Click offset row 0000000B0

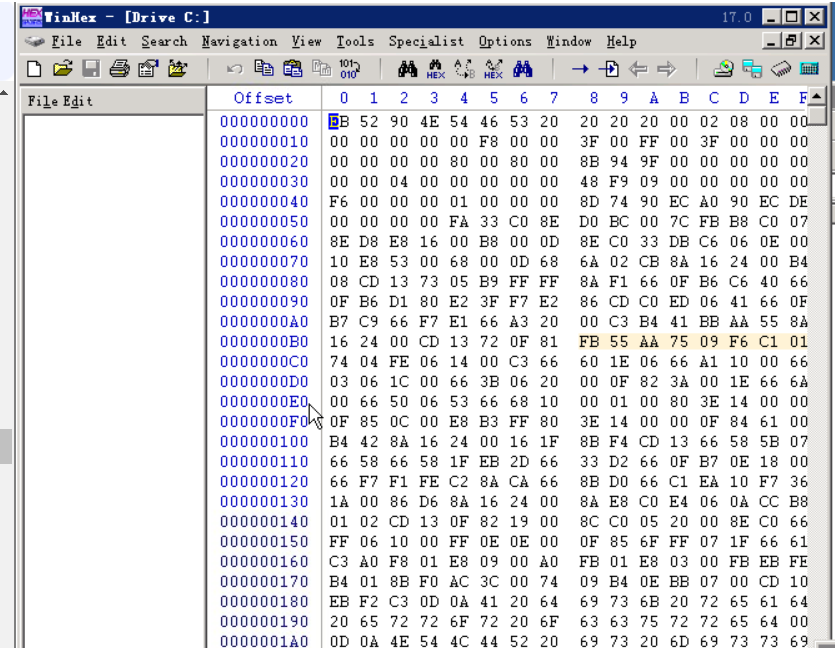point(264,342)
